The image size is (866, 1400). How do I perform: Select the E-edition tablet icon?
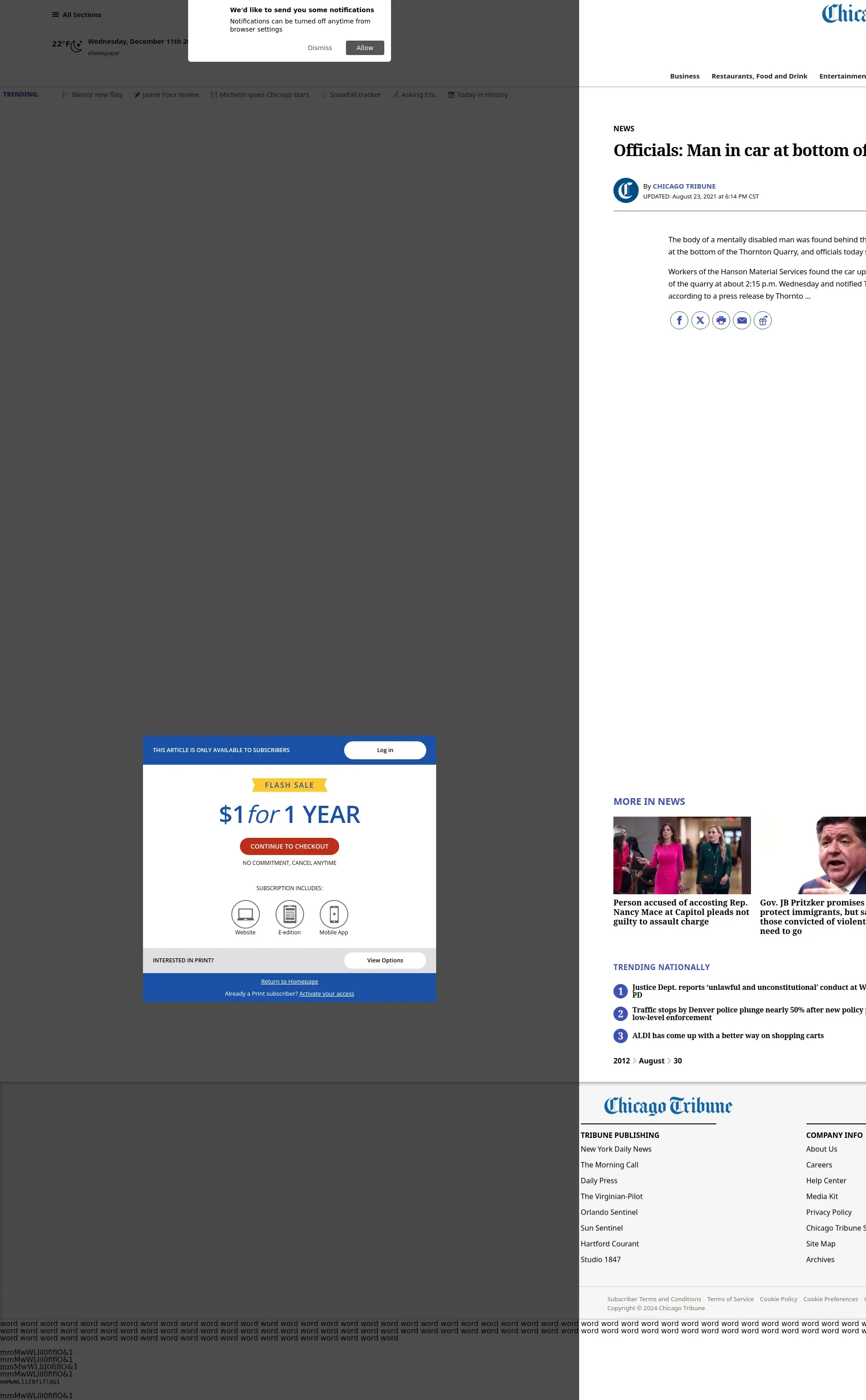289,914
